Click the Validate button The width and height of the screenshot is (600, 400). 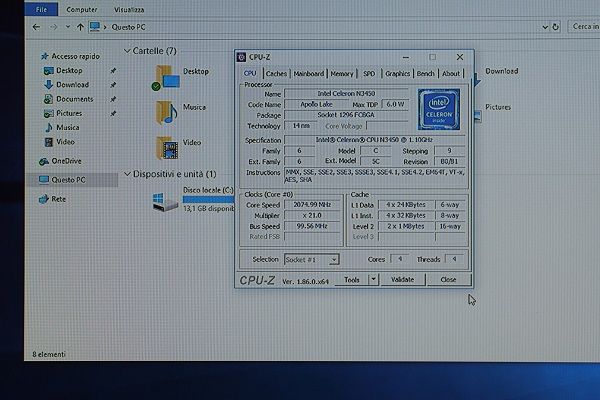(403, 280)
